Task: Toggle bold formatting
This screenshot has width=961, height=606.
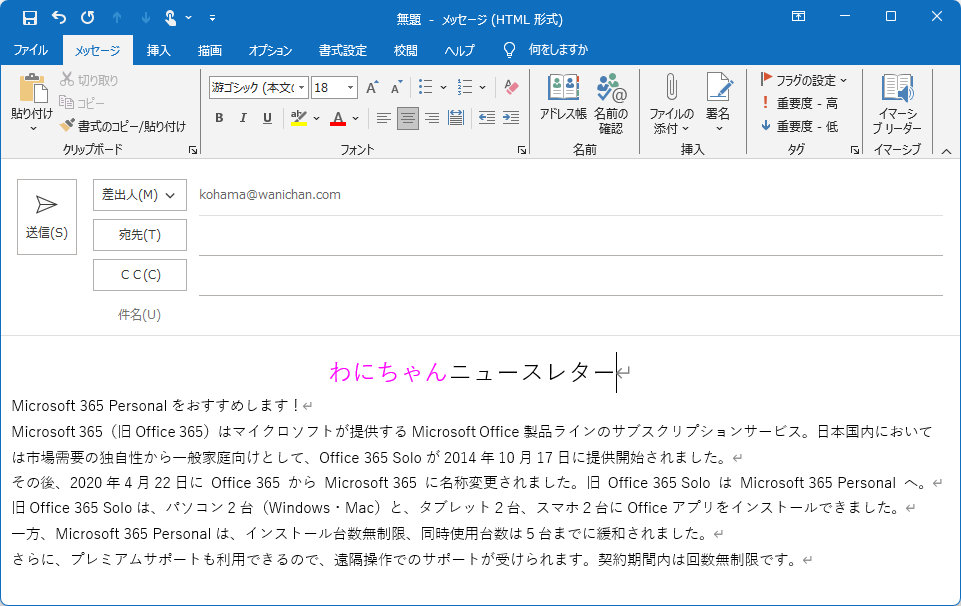Action: tap(219, 118)
